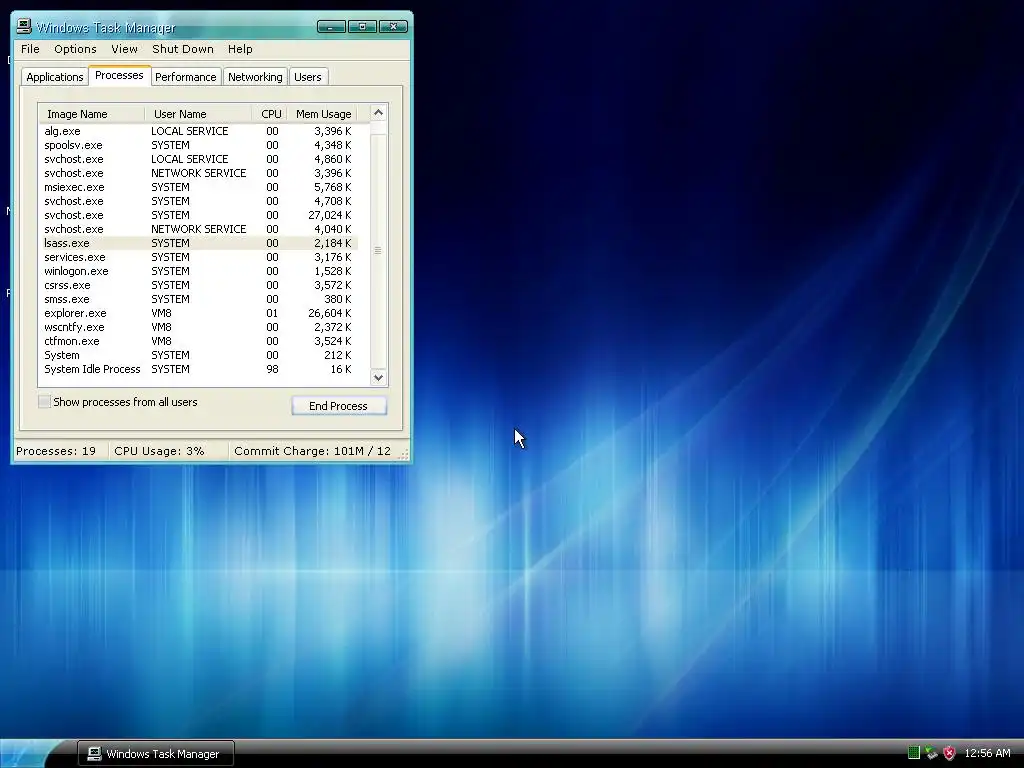Image resolution: width=1024 pixels, height=768 pixels.
Task: Click the scroll up arrow in process list
Action: [378, 112]
